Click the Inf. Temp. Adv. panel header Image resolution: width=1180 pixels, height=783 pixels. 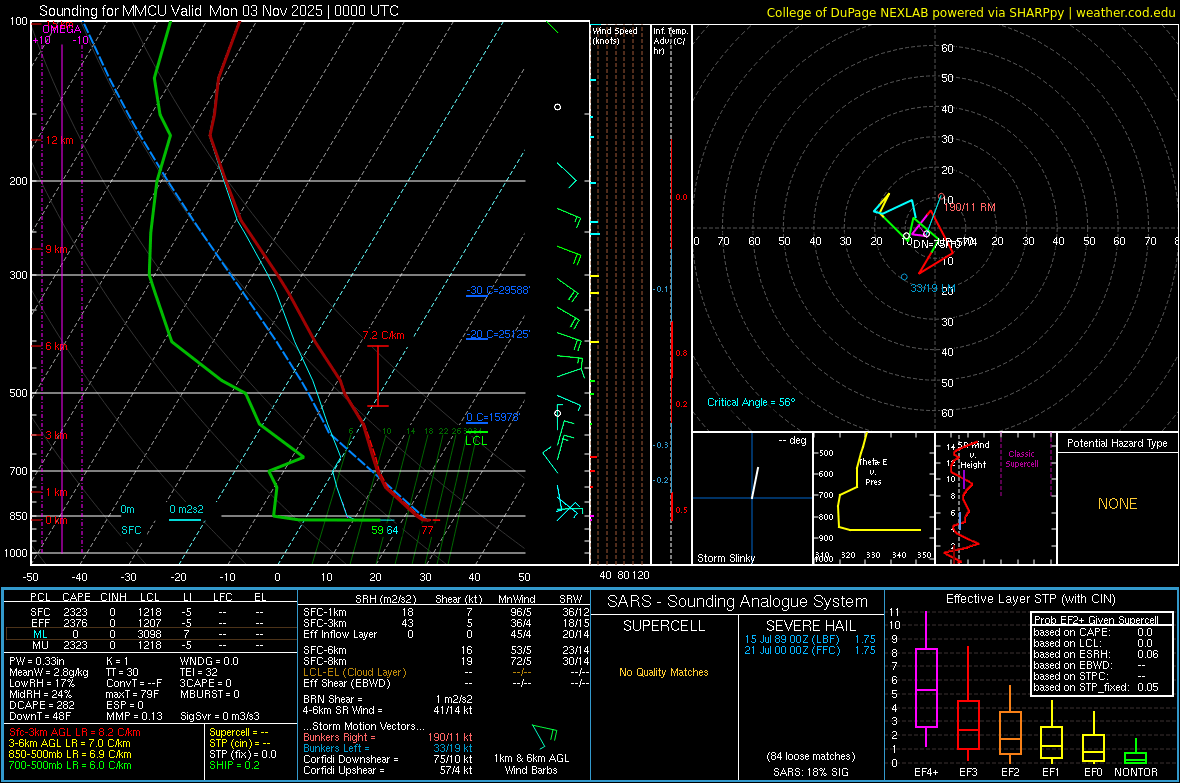click(670, 41)
